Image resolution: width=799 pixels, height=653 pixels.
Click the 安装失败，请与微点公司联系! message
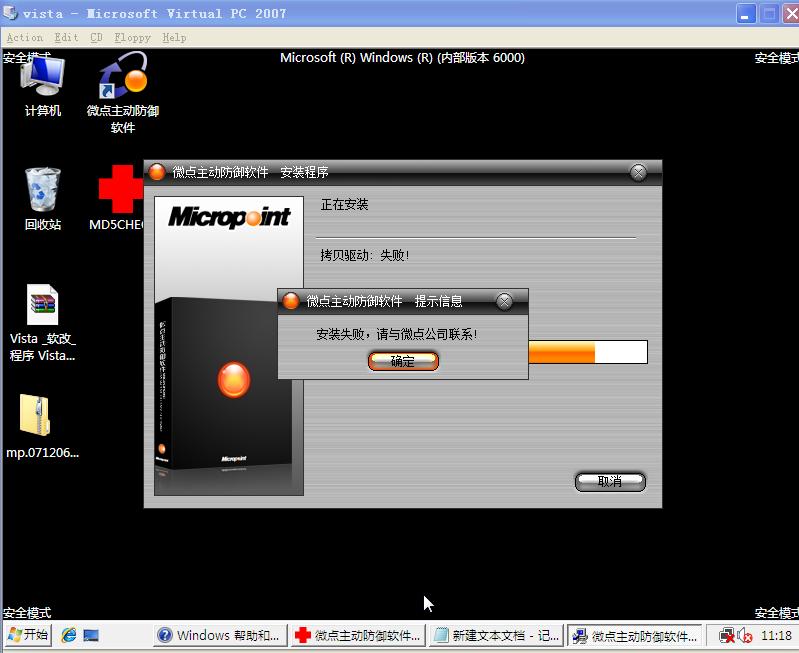[396, 334]
